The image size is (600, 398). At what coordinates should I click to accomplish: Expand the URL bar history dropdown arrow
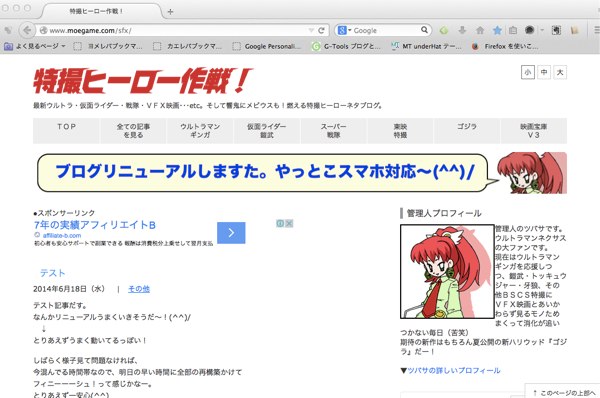coord(311,30)
